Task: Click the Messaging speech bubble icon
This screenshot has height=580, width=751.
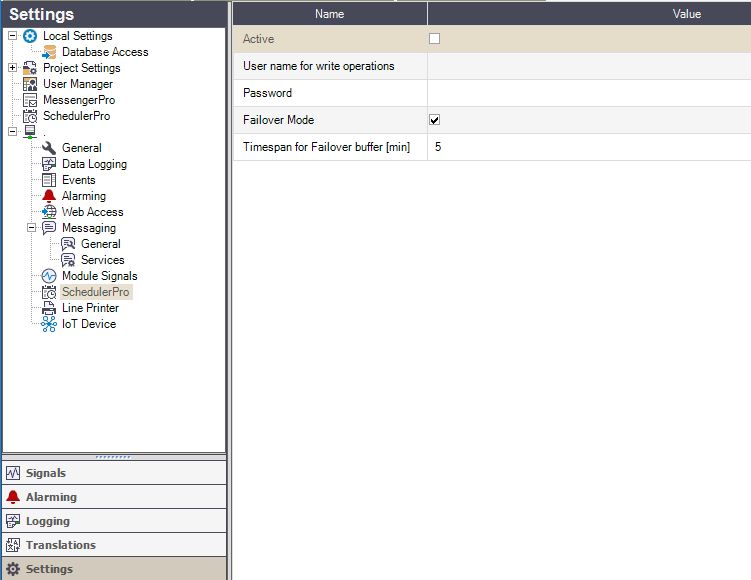Action: click(49, 228)
